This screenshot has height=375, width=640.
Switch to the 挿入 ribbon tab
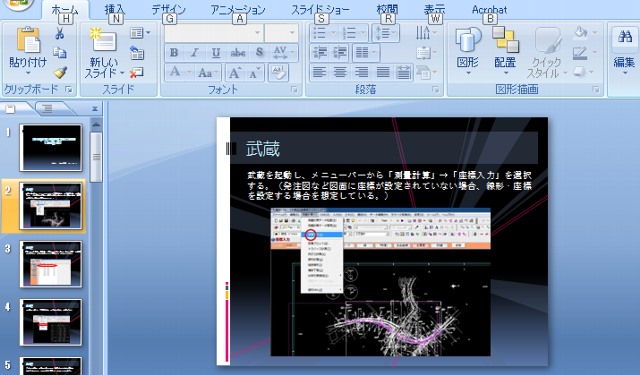tap(115, 9)
